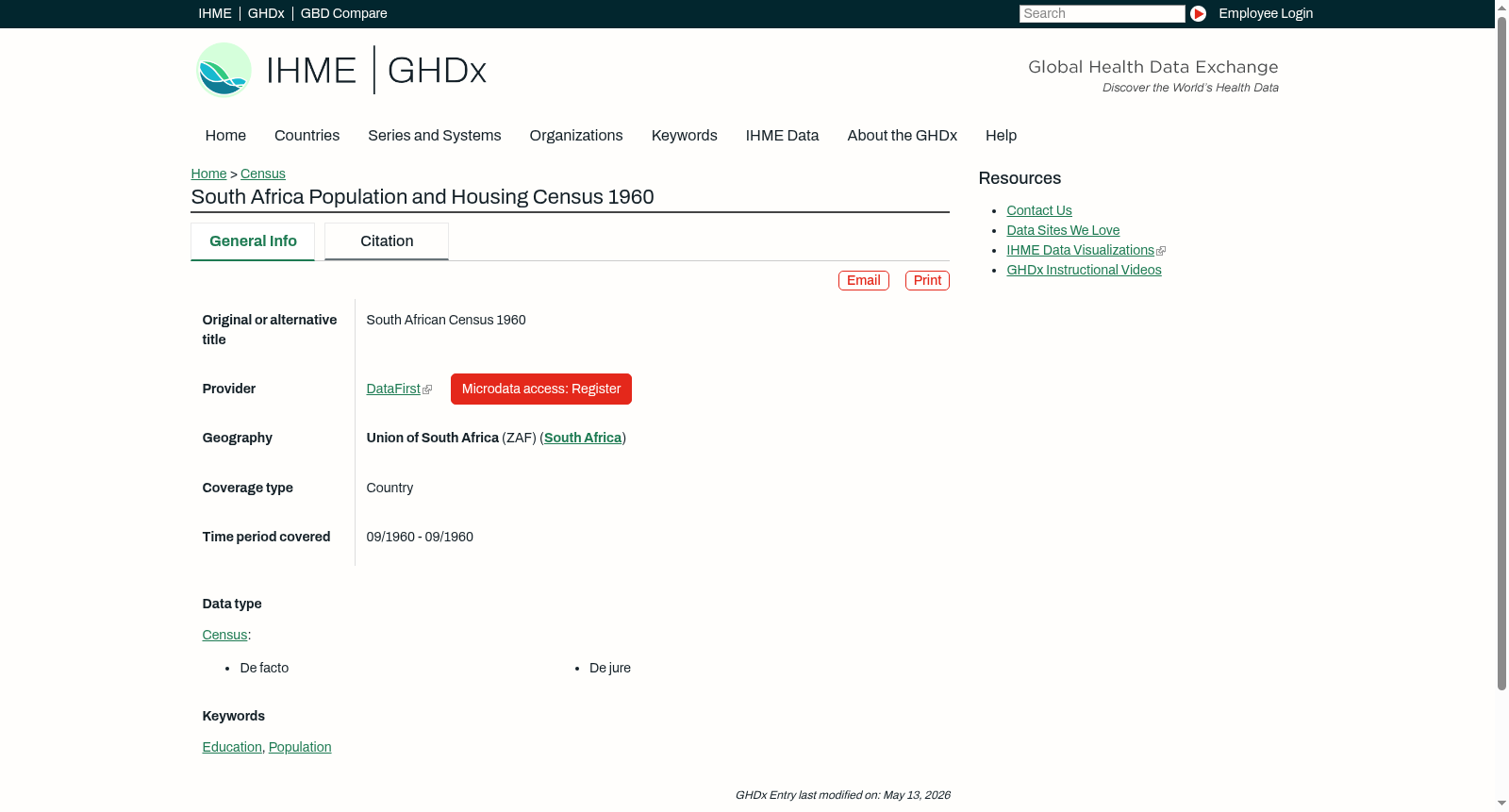This screenshot has width=1509, height=812.
Task: Click the vertical page scrollbar thumb
Action: tap(1501, 353)
